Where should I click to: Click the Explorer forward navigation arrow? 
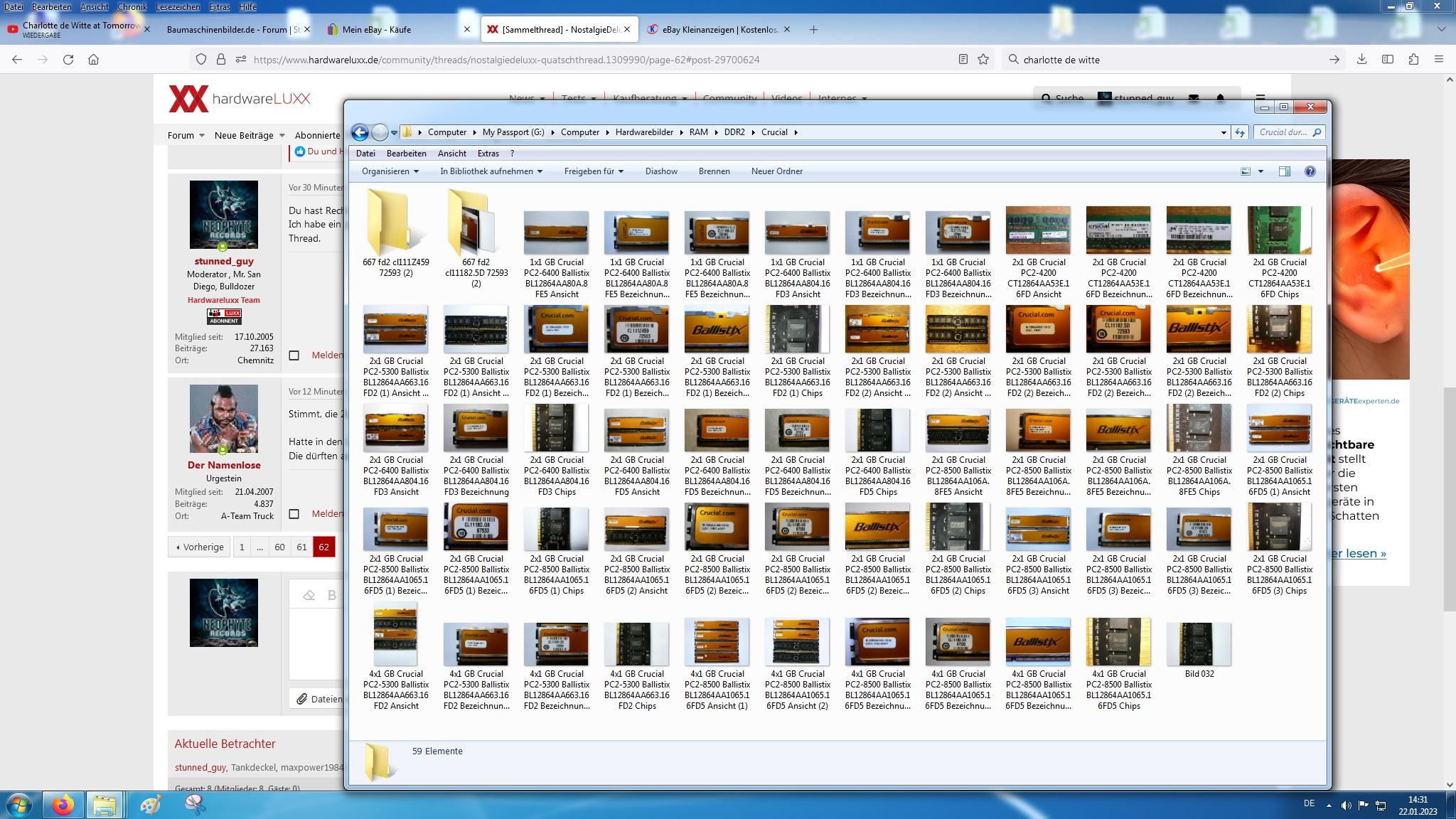point(380,132)
